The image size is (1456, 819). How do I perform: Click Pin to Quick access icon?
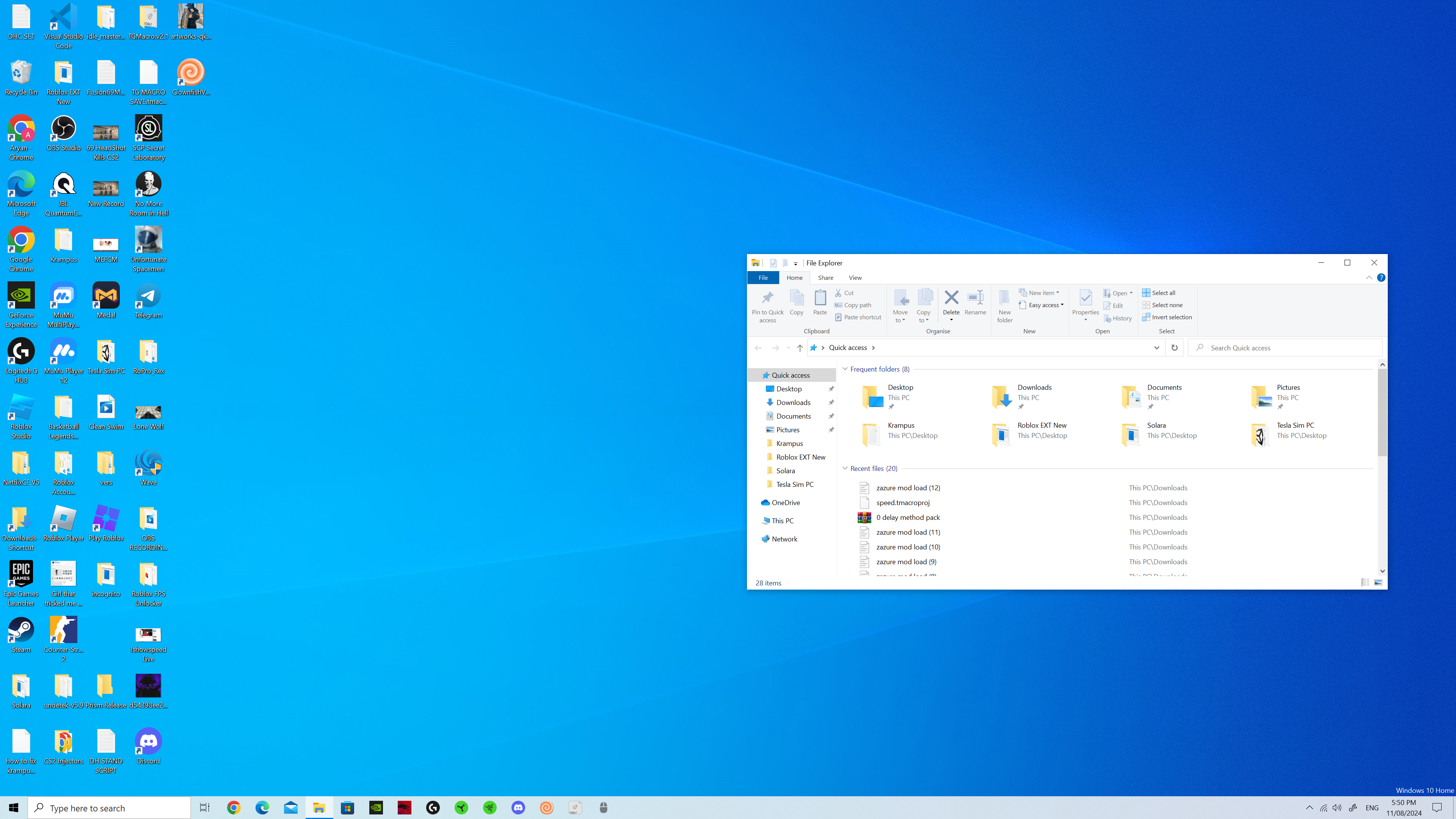(x=767, y=298)
